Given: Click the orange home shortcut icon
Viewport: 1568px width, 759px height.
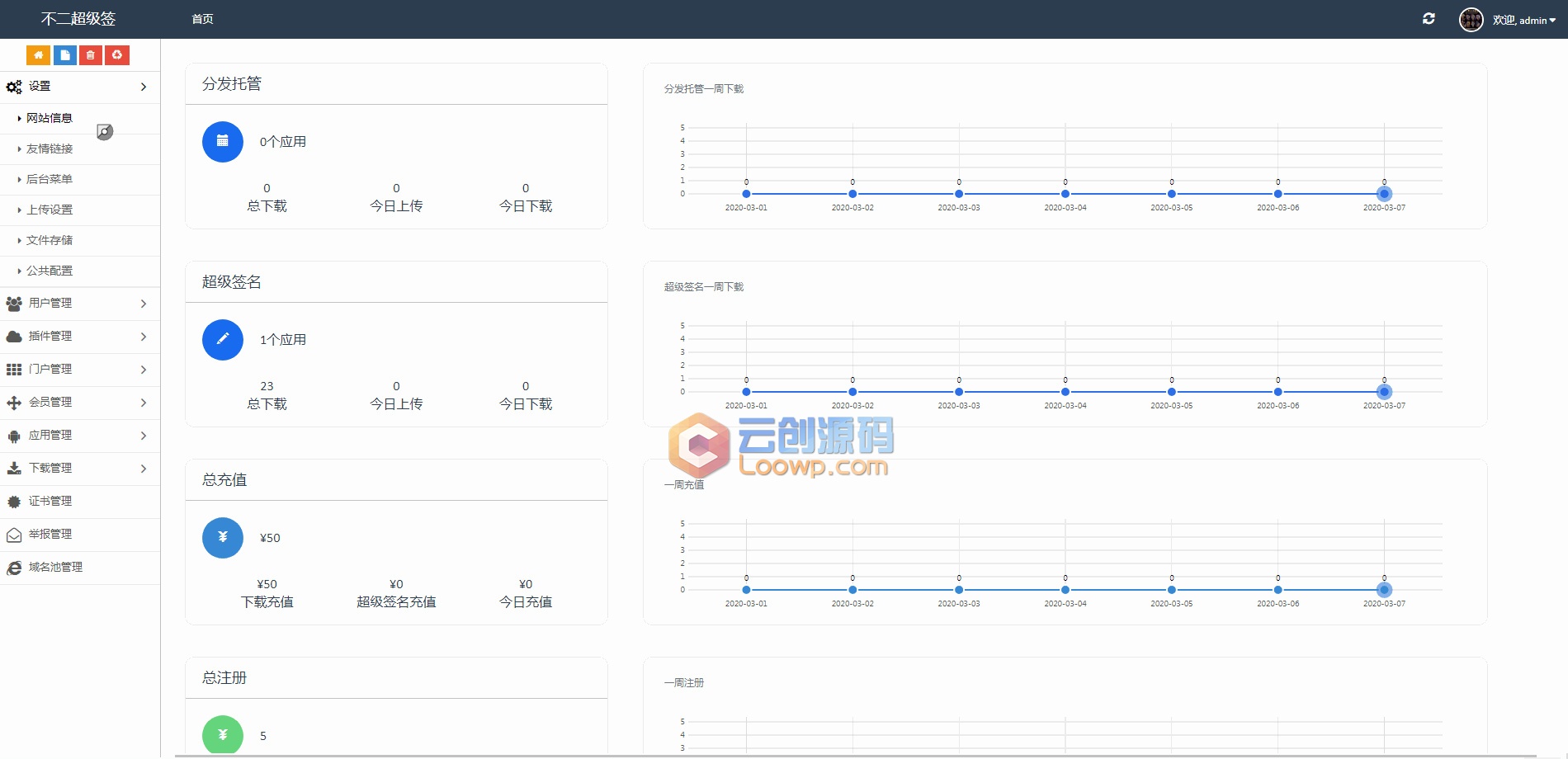Looking at the screenshot, I should (38, 55).
